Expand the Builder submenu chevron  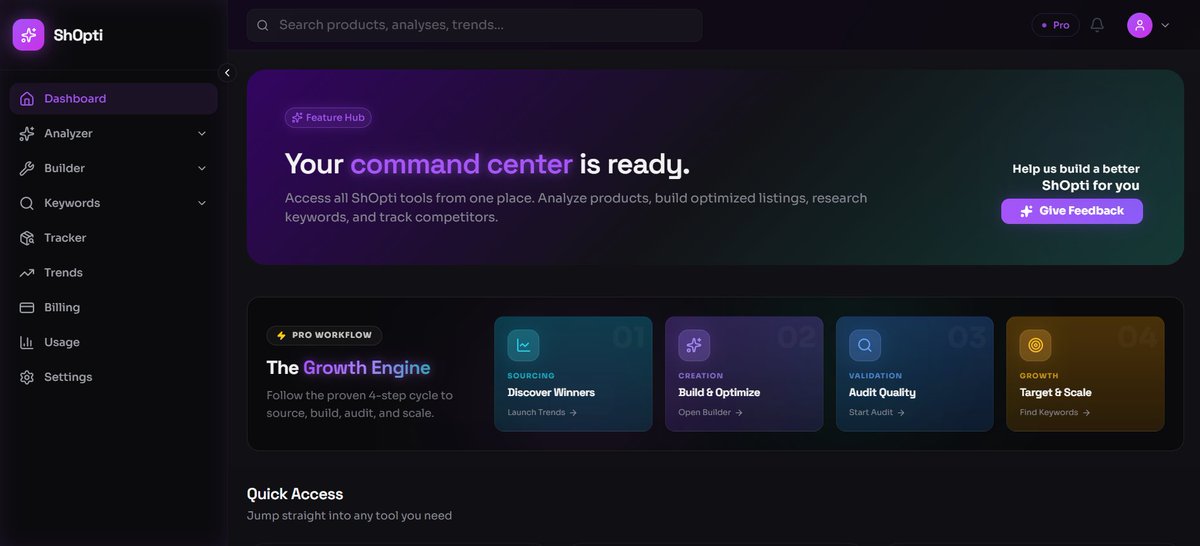[202, 168]
